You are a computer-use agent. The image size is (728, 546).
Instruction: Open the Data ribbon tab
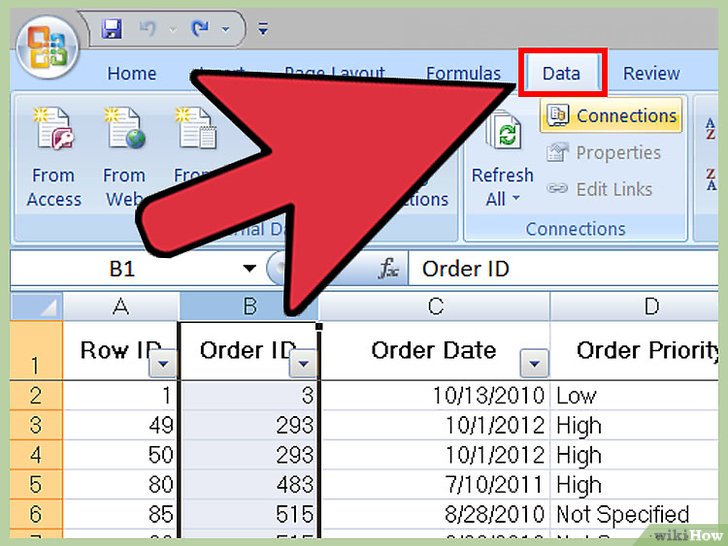(561, 73)
